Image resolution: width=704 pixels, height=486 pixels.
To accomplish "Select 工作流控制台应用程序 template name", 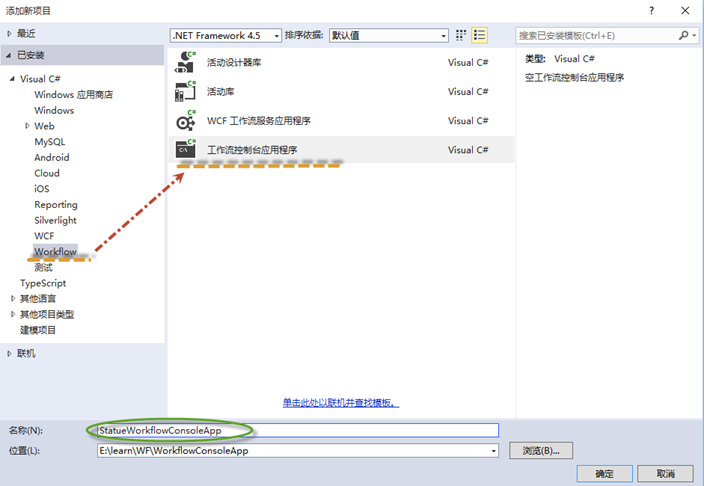I will pyautogui.click(x=252, y=150).
